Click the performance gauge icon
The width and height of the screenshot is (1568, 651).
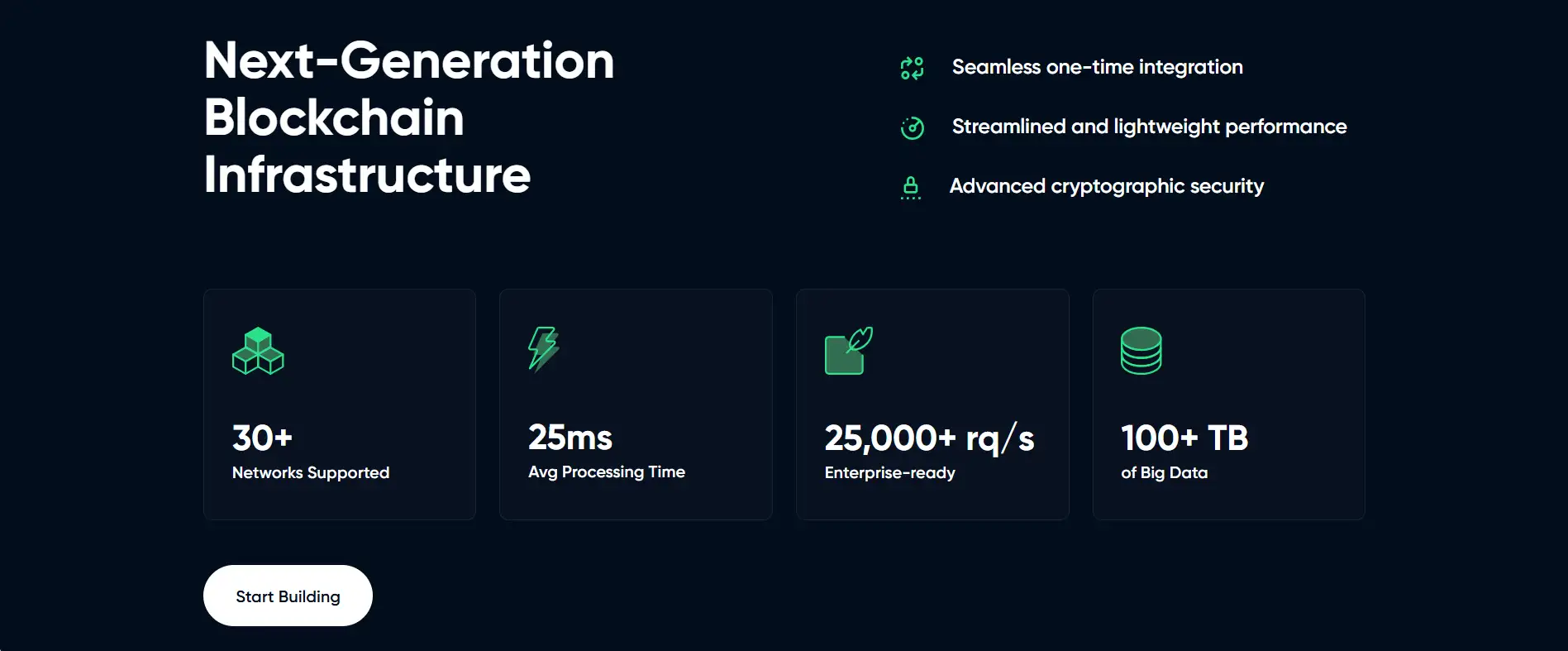912,127
